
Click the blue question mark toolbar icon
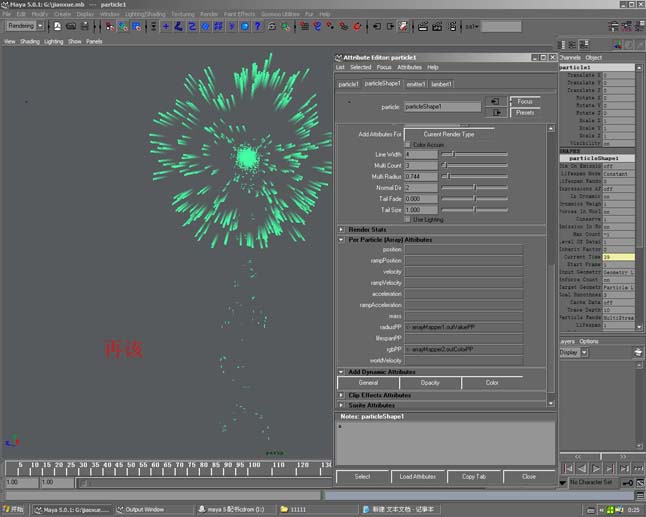(258, 27)
